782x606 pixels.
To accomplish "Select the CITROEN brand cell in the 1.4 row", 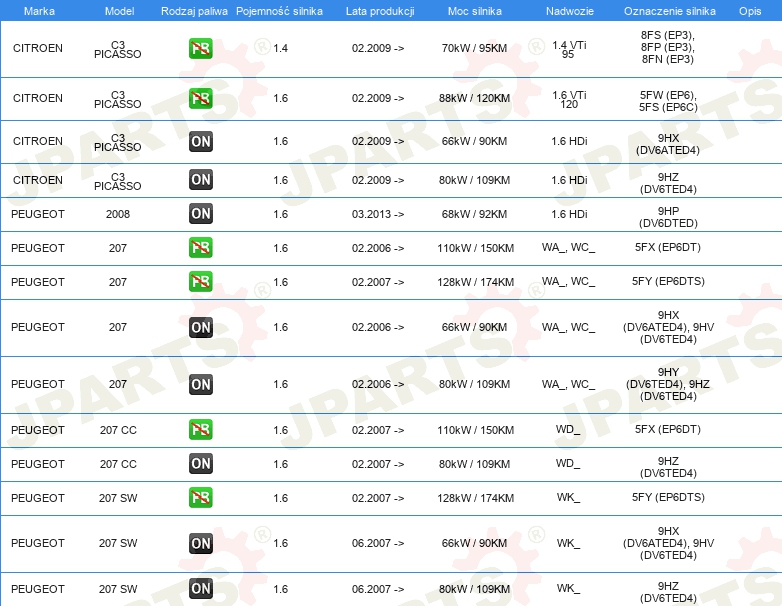I will (x=38, y=48).
